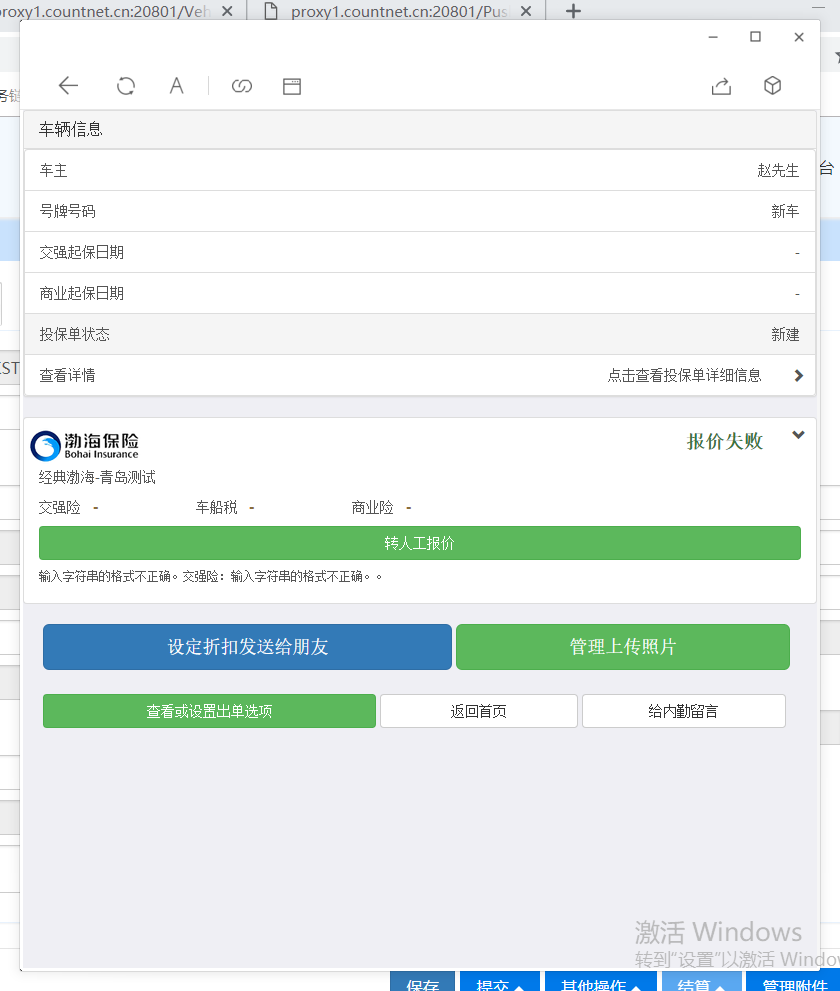Open new browser tab with plus
This screenshot has width=840, height=991.
(573, 11)
